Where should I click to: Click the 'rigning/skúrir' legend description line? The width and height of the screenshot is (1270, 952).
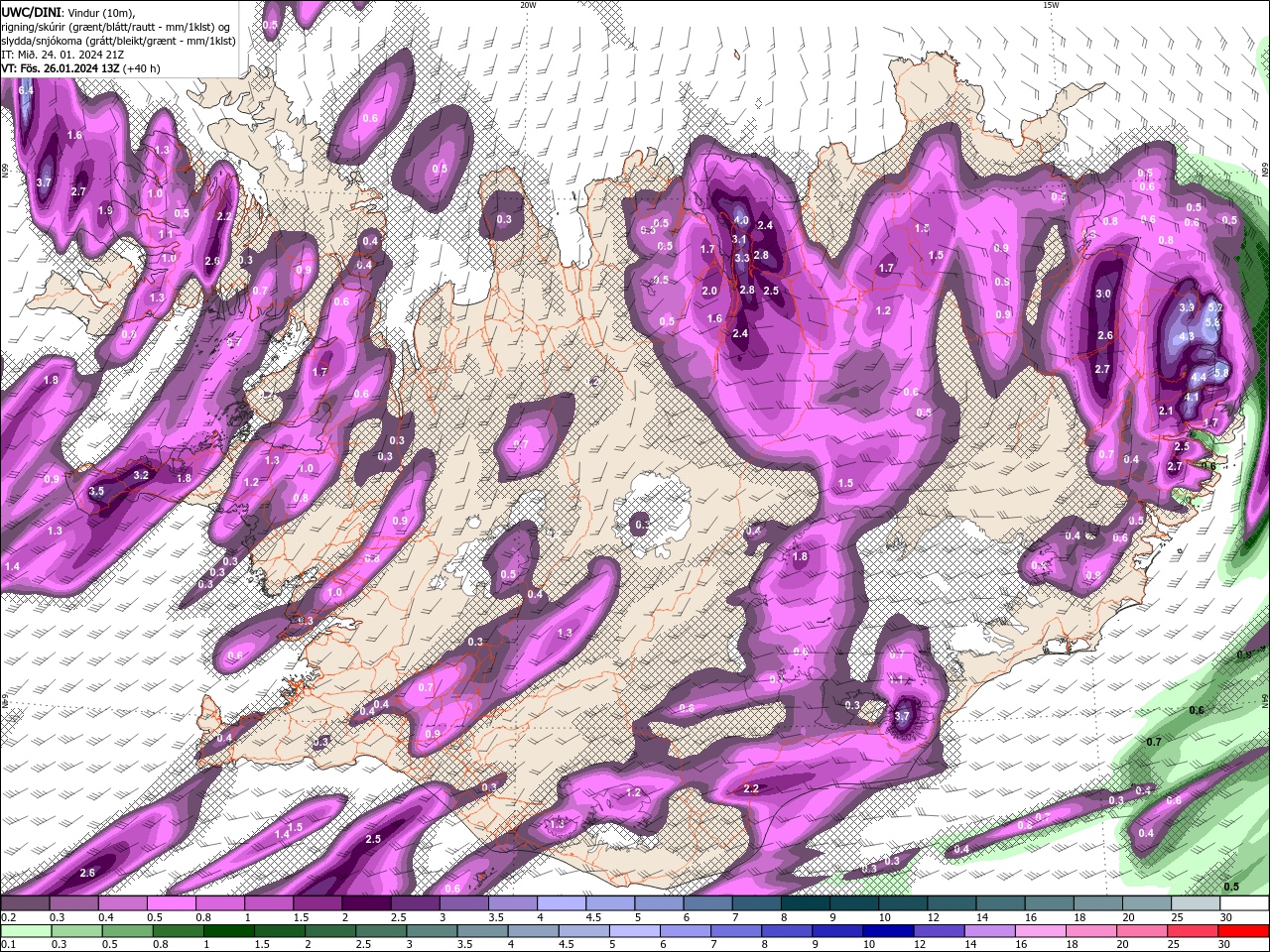click(x=117, y=26)
